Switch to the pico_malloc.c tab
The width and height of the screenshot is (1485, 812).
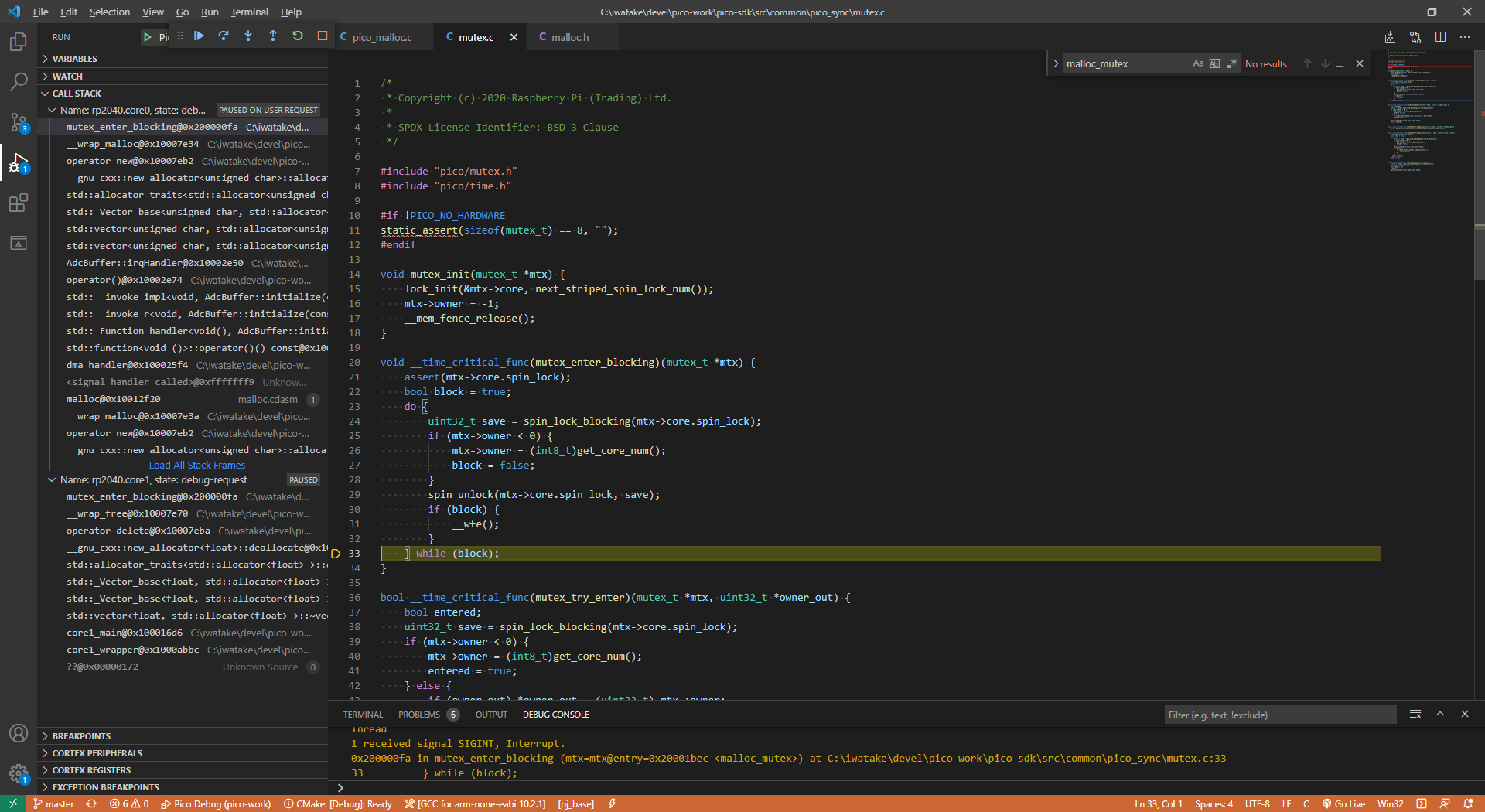pyautogui.click(x=384, y=36)
